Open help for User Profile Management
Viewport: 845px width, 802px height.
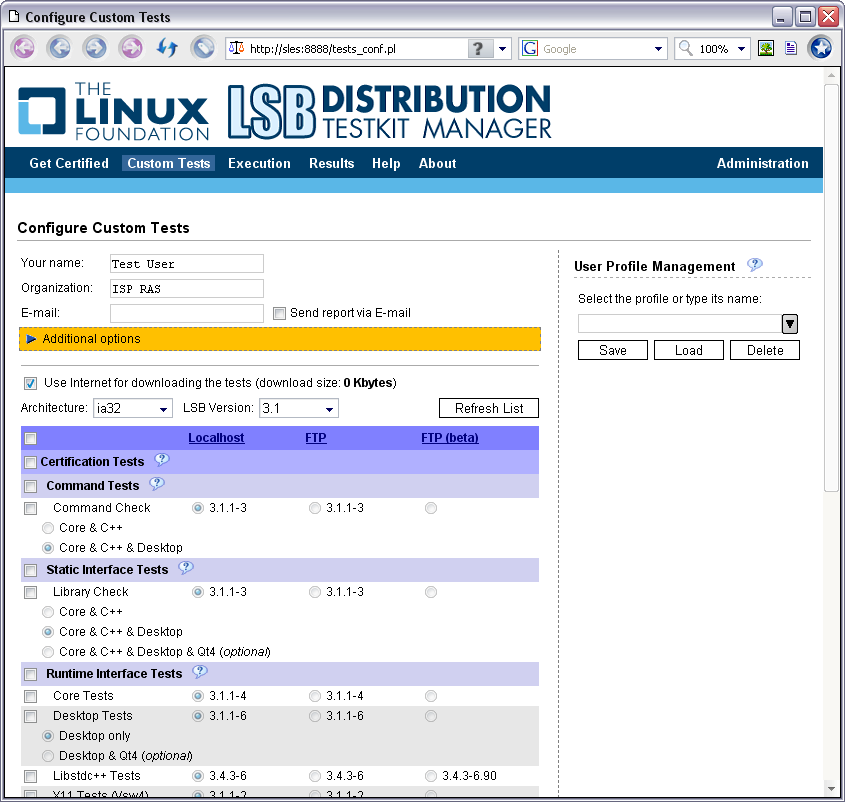[x=754, y=265]
